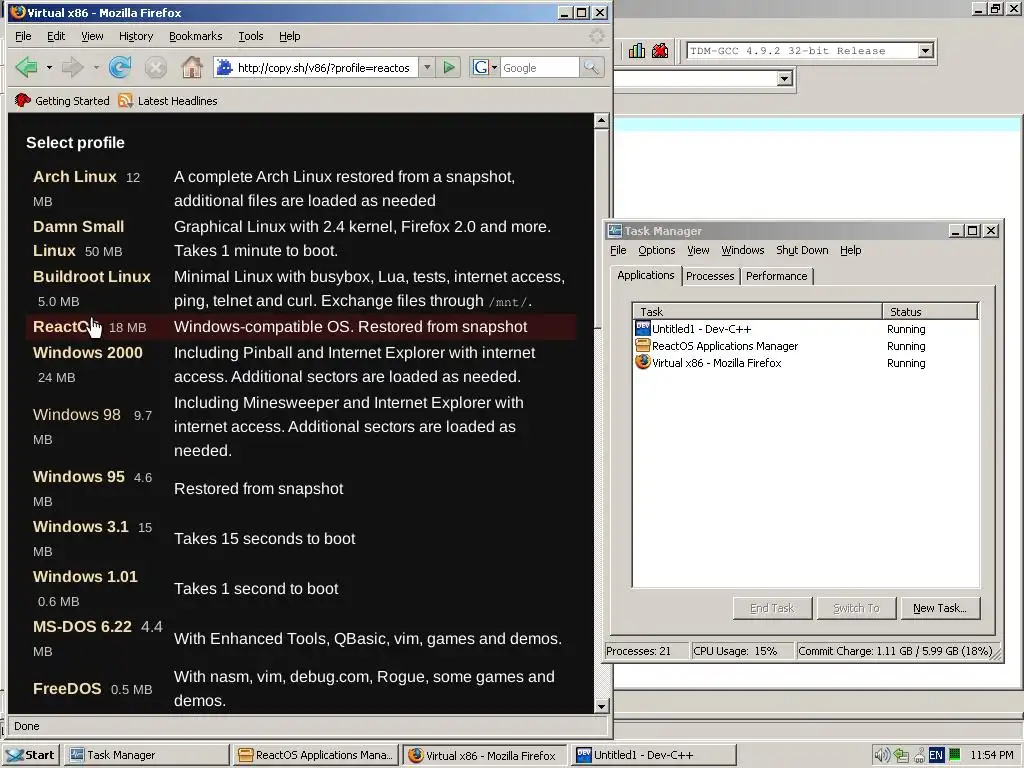Expand the address bar URL dropdown

click(x=426, y=67)
